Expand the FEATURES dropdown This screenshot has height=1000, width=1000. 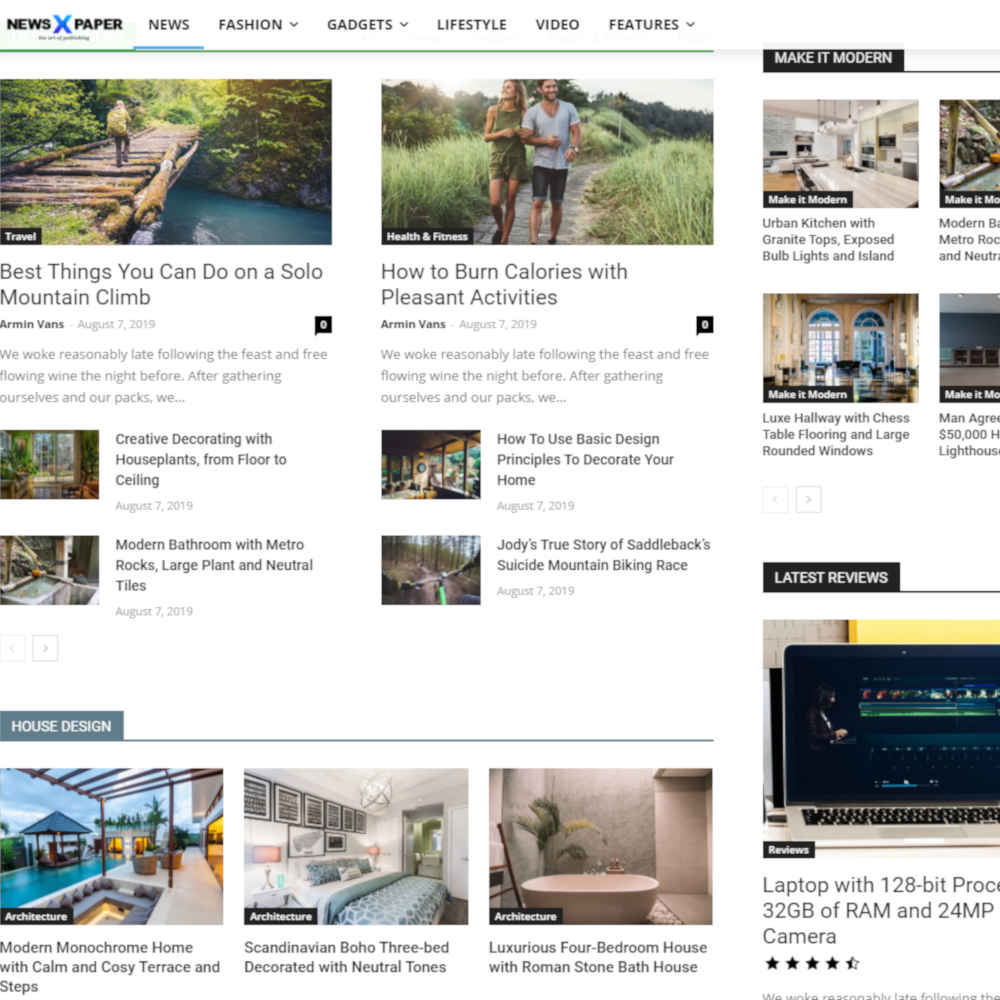pyautogui.click(x=651, y=24)
